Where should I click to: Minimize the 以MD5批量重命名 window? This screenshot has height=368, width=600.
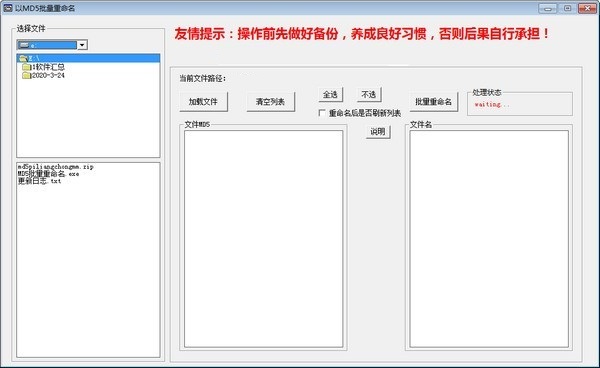pyautogui.click(x=548, y=8)
